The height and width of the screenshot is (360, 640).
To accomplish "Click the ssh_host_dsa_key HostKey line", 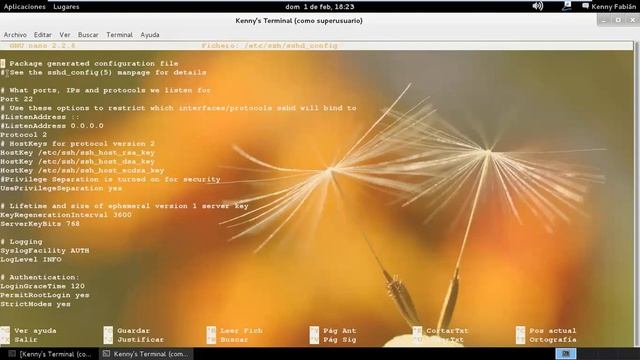I will click(x=78, y=162).
